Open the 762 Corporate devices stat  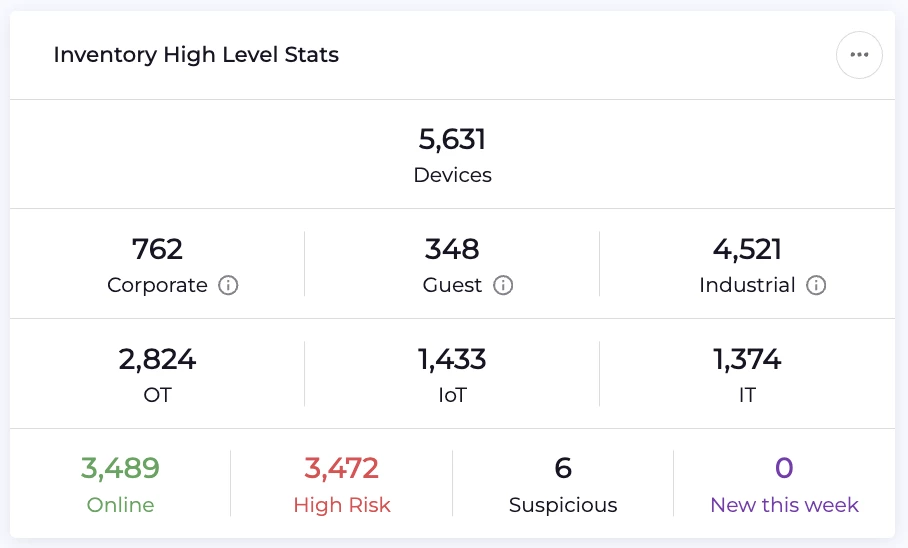157,249
